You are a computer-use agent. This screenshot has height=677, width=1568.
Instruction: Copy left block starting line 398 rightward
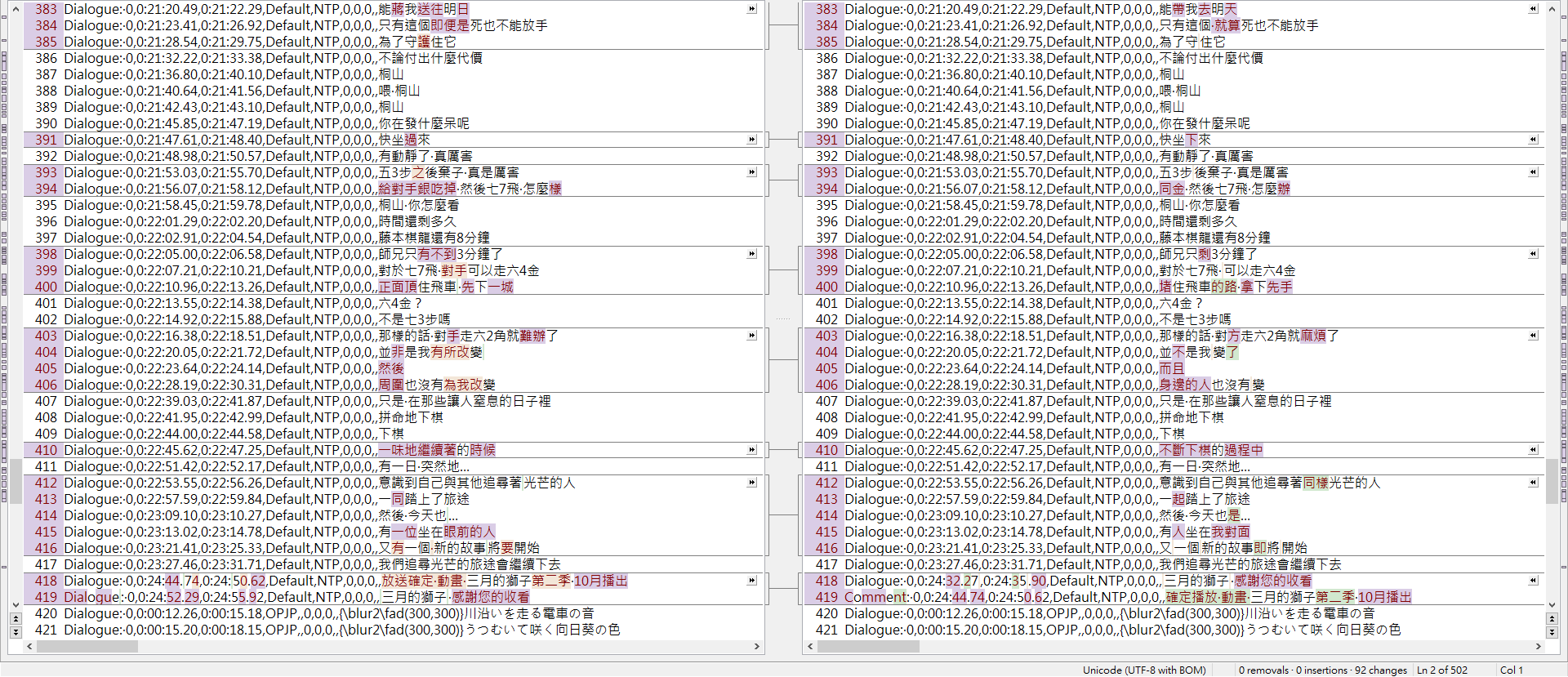coord(752,254)
